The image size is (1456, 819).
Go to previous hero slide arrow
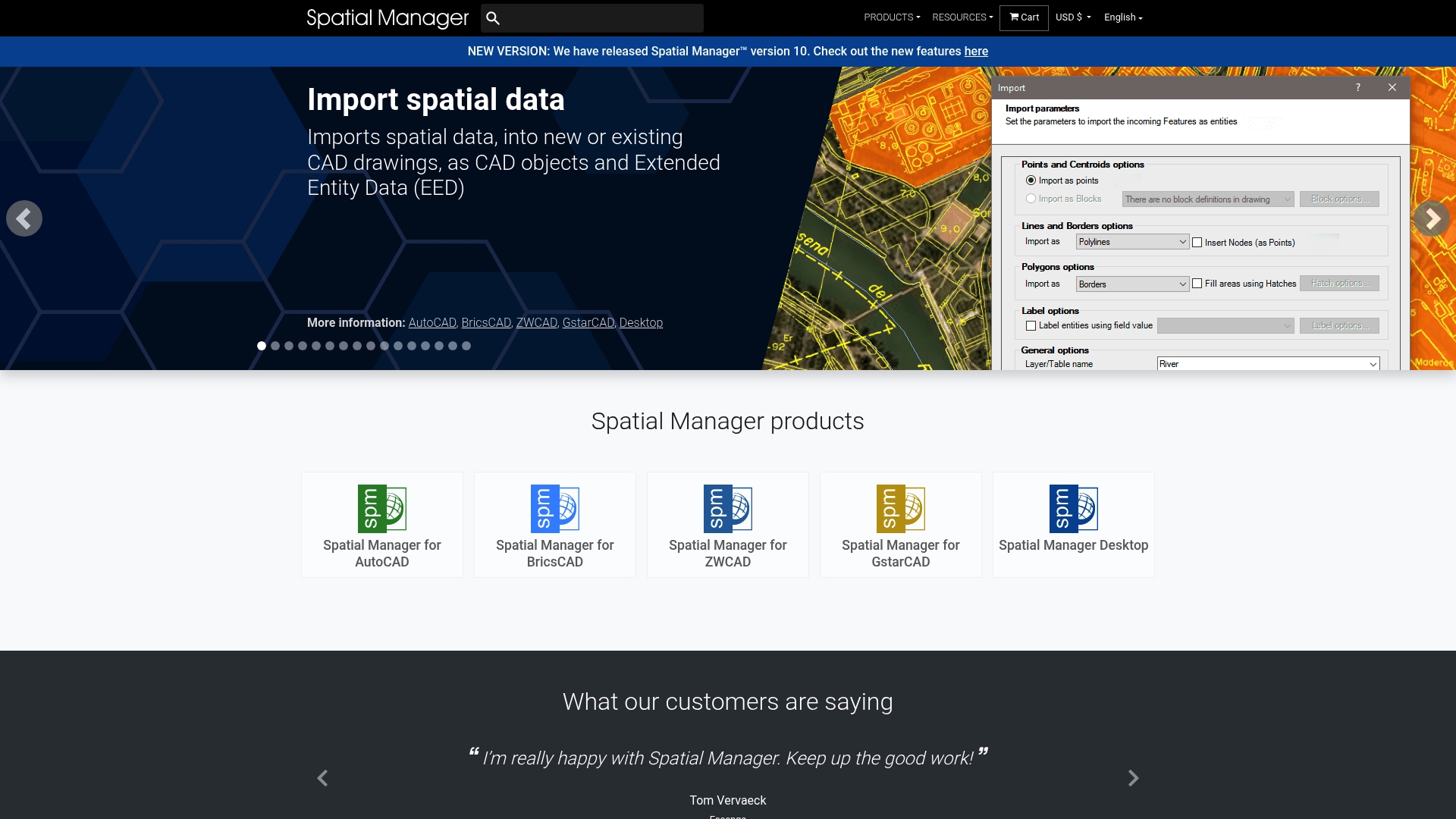24,219
